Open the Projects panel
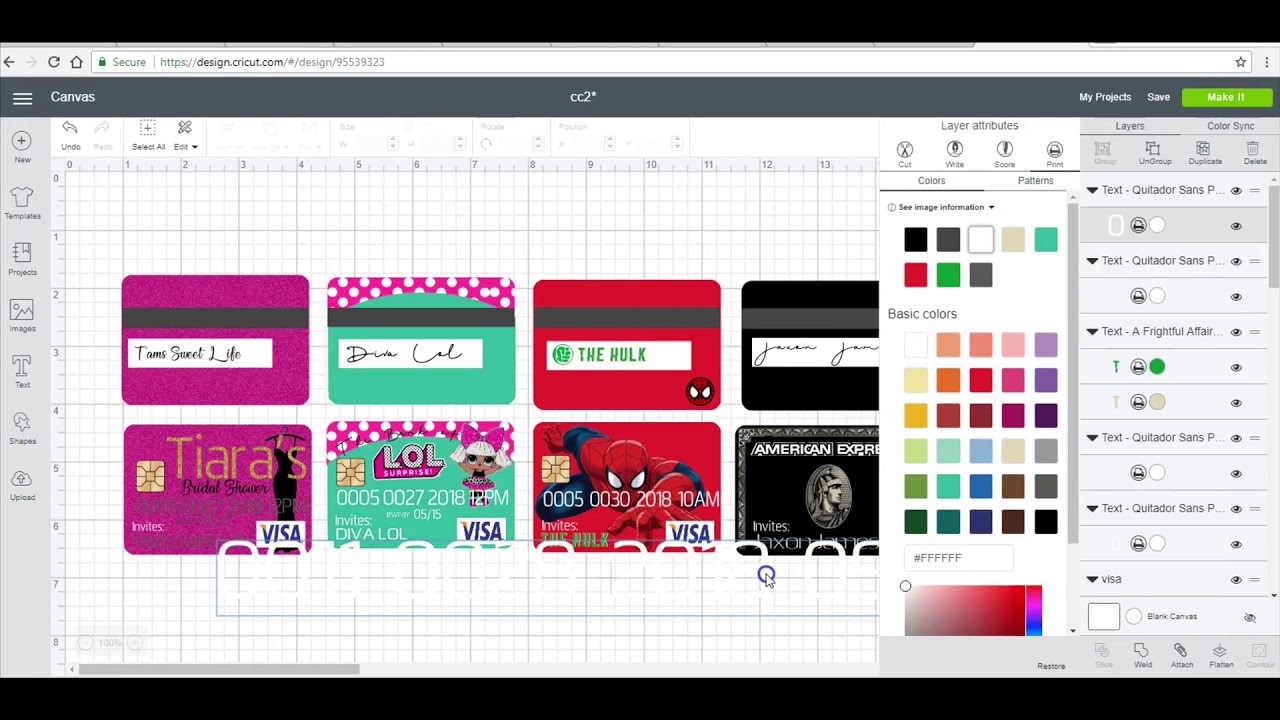This screenshot has height=720, width=1280. tap(22, 258)
